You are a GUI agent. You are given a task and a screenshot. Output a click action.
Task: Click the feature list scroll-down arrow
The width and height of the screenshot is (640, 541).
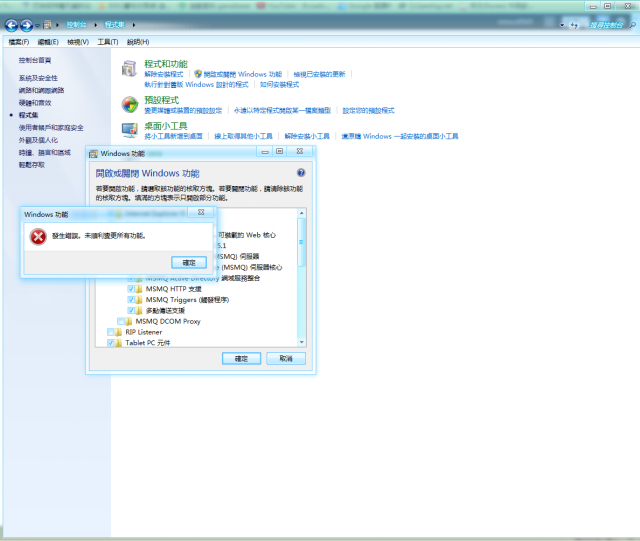[302, 342]
